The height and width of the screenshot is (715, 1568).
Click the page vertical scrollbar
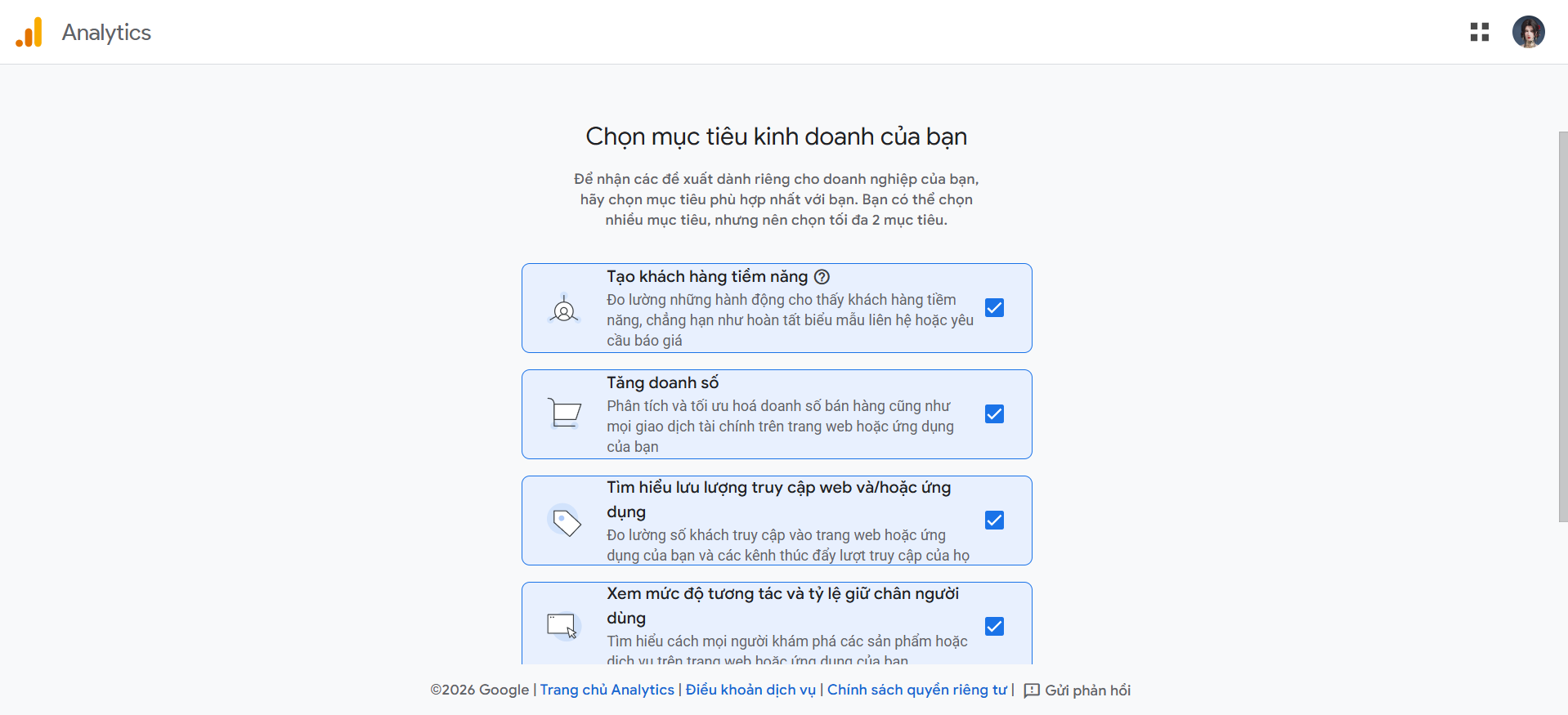1562,327
